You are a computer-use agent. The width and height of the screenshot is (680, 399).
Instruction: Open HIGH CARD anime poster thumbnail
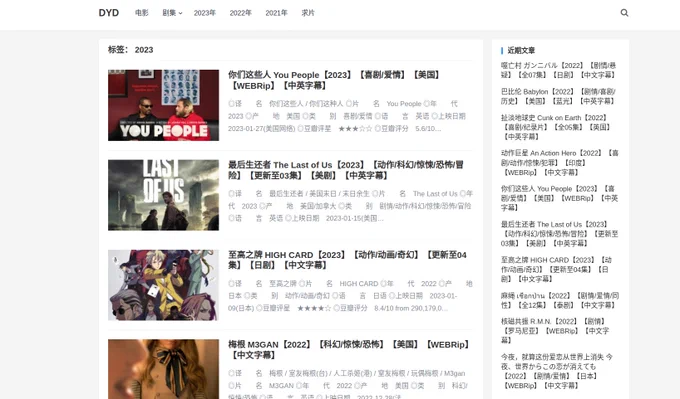(x=163, y=285)
